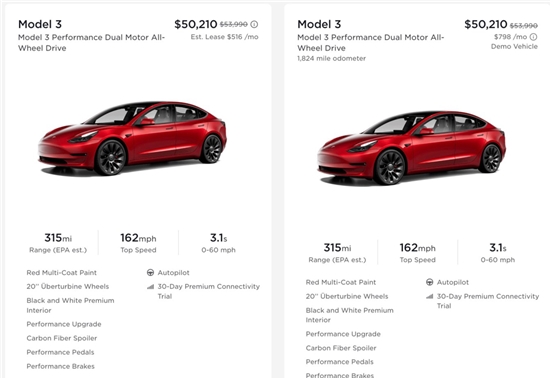Select left card Model 3 title
The image size is (550, 378).
[x=40, y=24]
